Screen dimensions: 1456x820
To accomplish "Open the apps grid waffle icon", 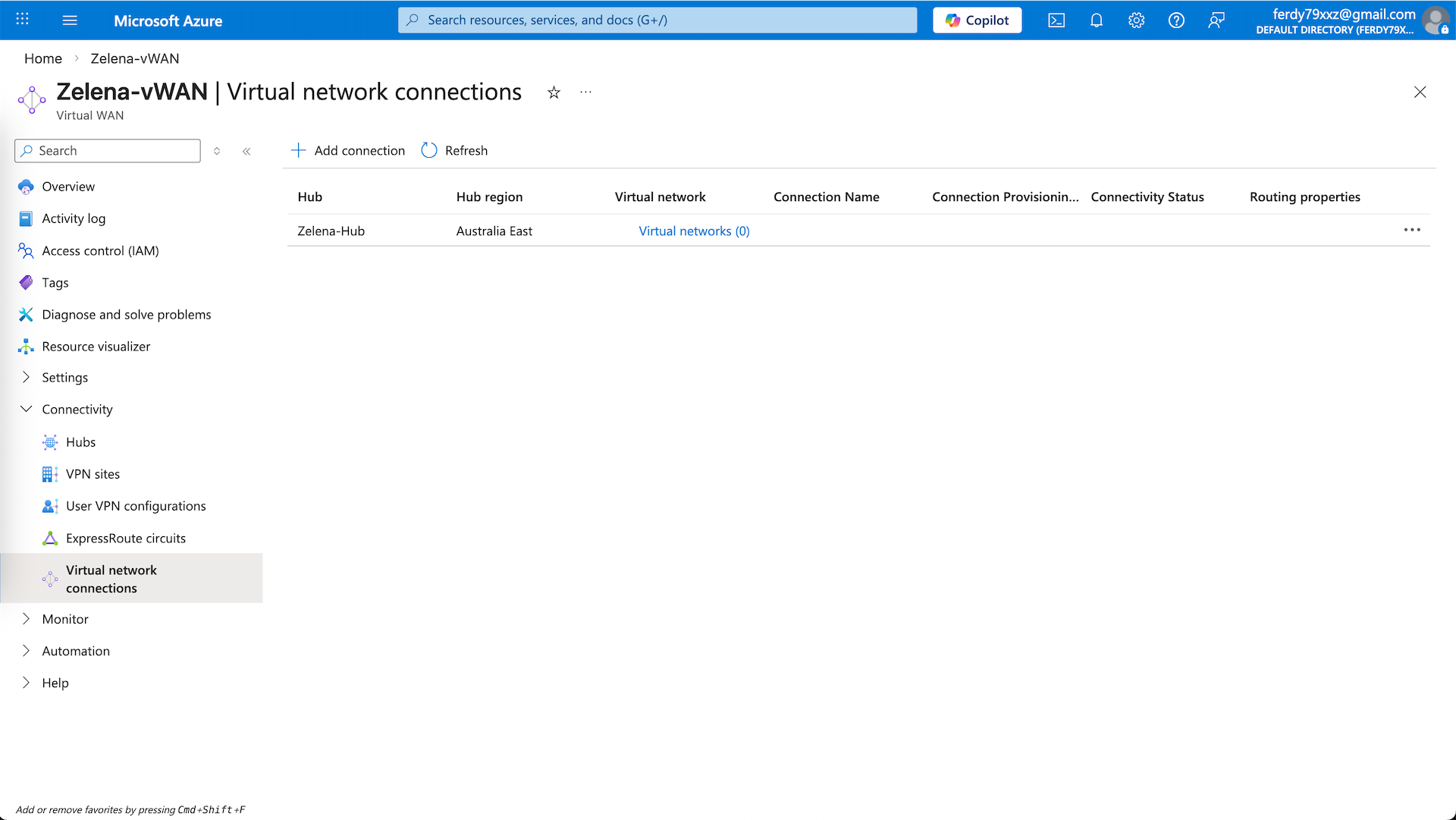I will [x=23, y=20].
